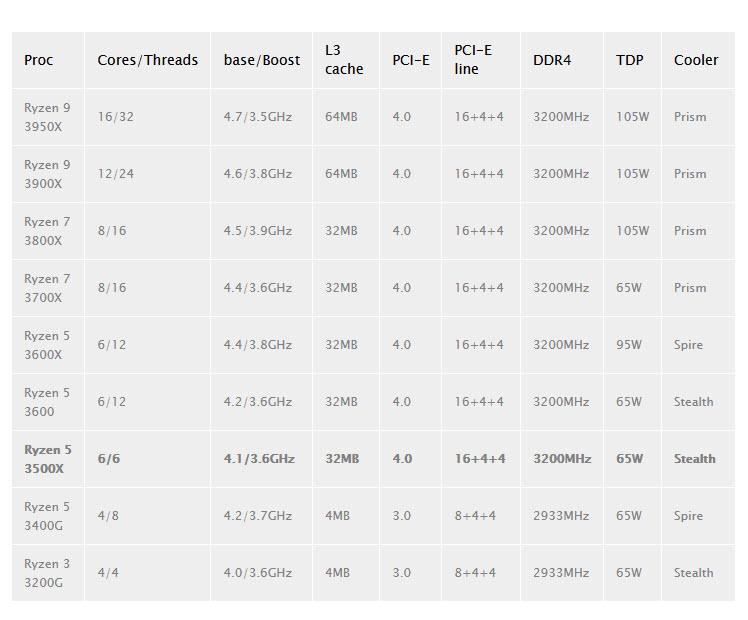Click the Cooler column header
Screen dimensions: 748x620
point(696,60)
